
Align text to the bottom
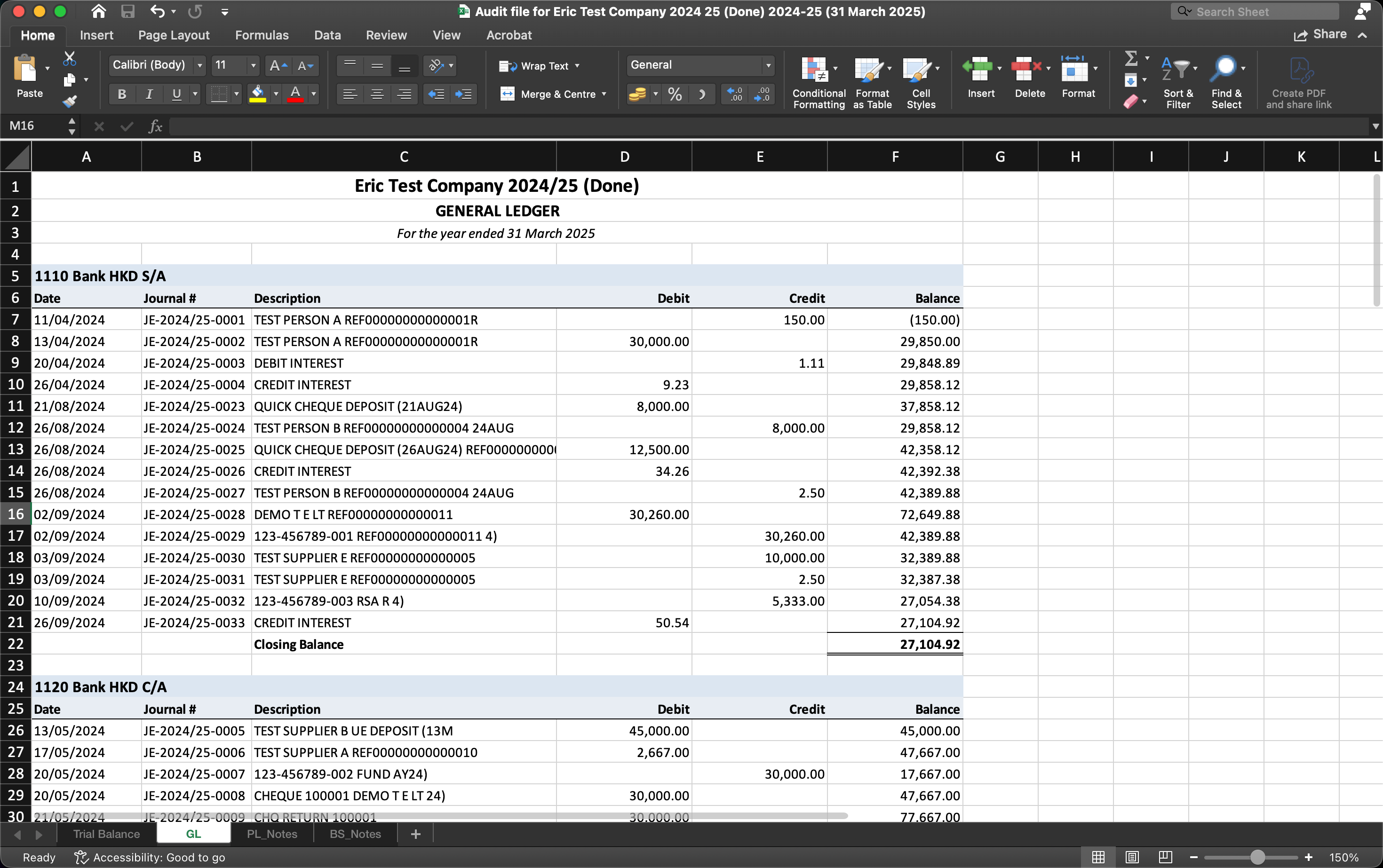click(405, 66)
